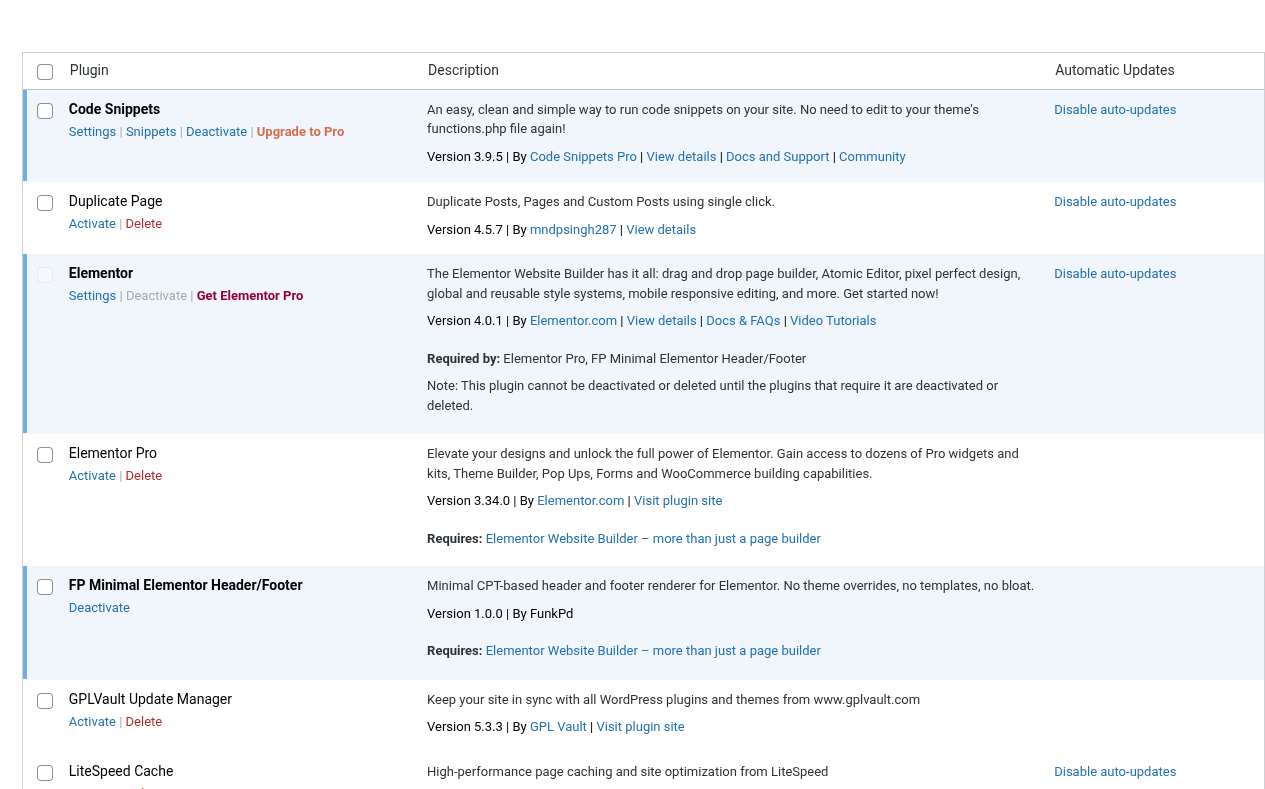Select the LiteSpeed Cache checkbox

(44, 773)
